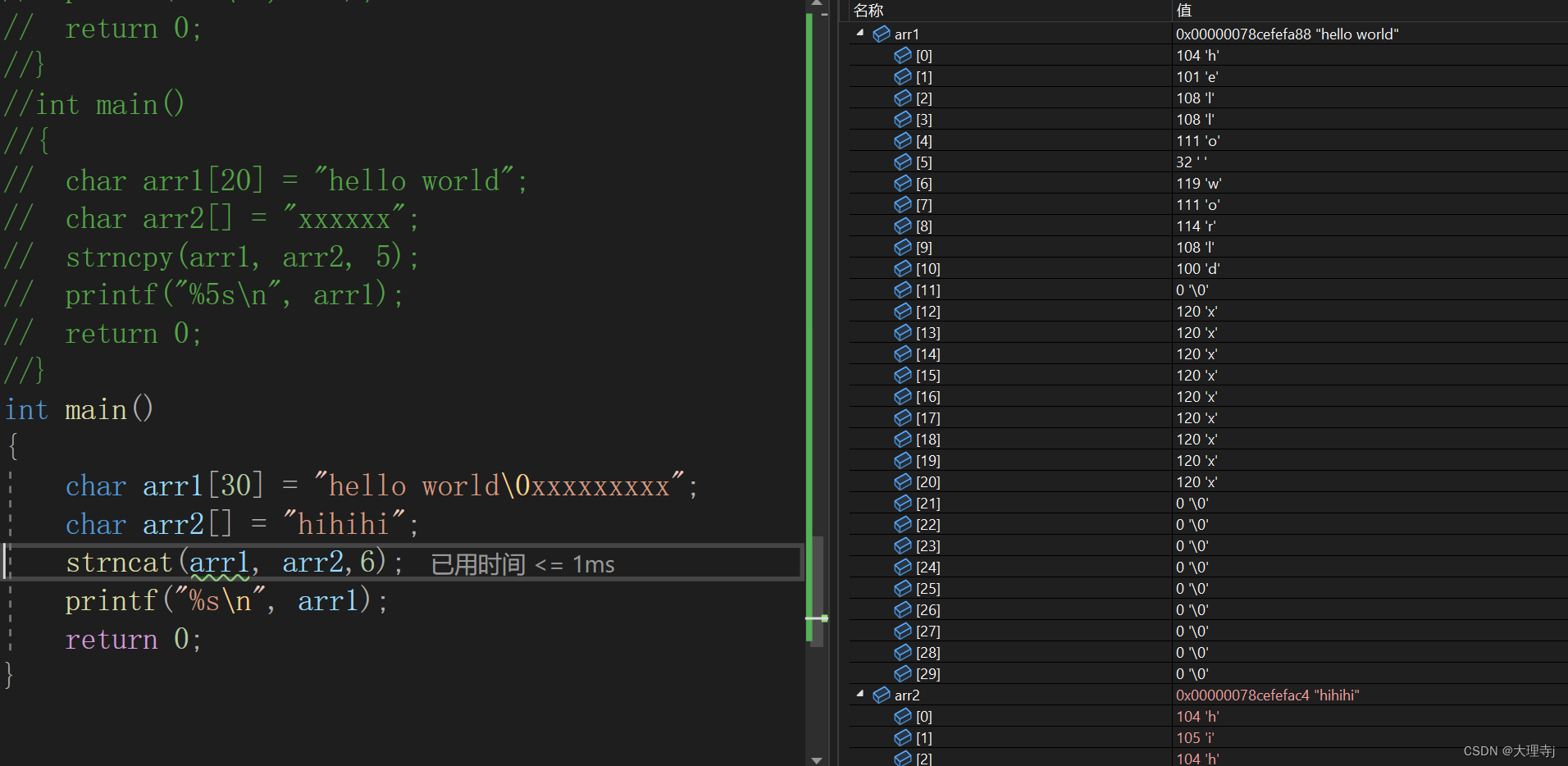Viewport: 1568px width, 766px height.
Task: Click the code editor scrollbar thumb
Action: (817, 591)
